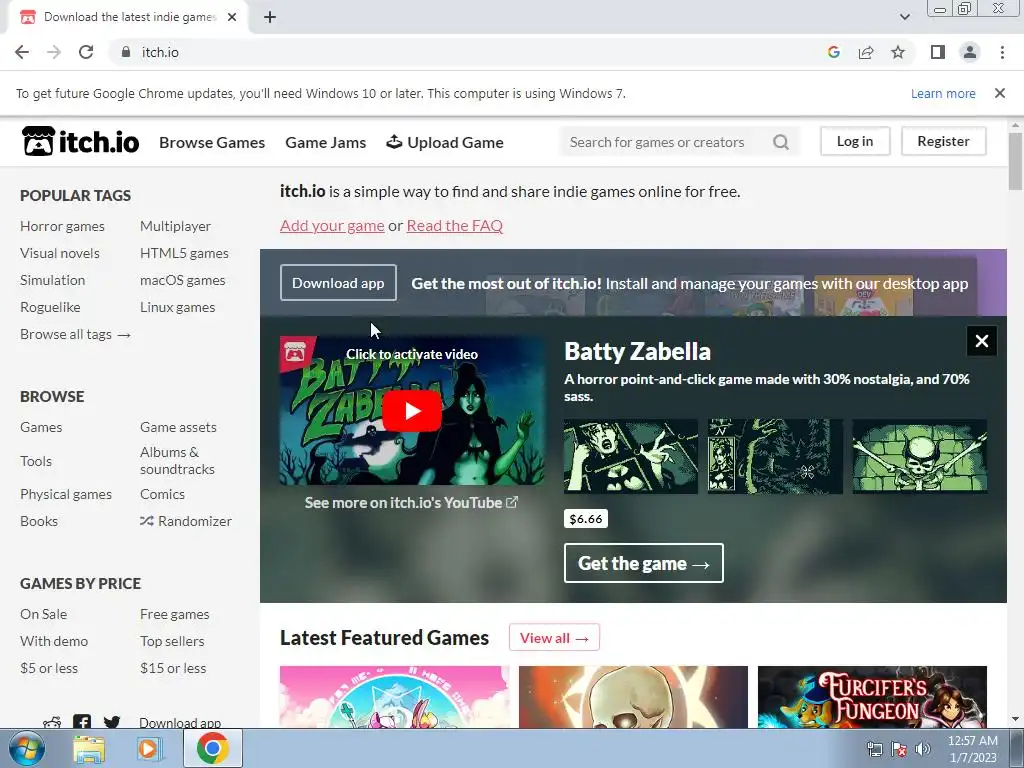Play the Batty Zabella YouTube video

(411, 411)
